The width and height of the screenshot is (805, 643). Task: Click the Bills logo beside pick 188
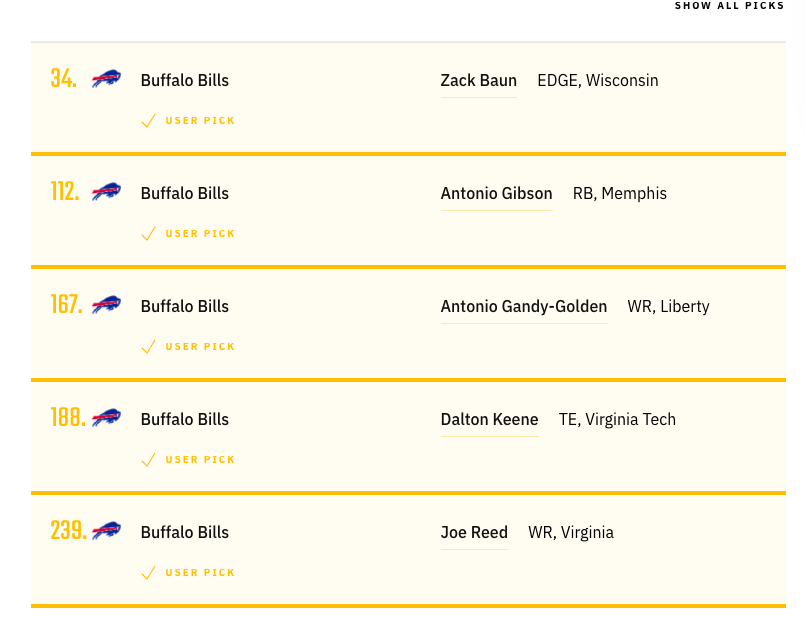tap(106, 418)
